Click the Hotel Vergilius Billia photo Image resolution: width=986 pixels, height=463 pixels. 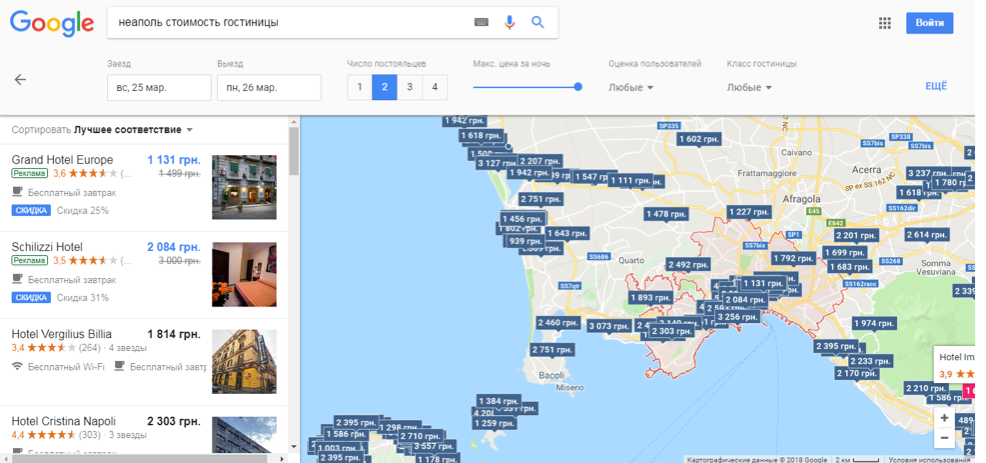244,362
